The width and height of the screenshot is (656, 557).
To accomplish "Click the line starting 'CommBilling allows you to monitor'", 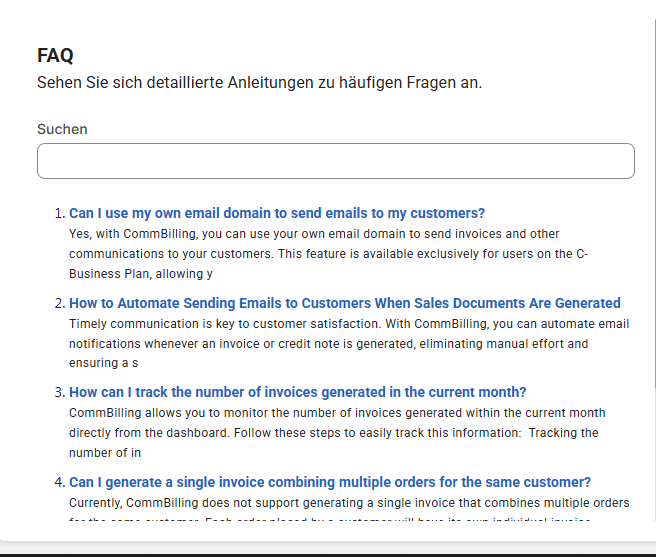I will [337, 413].
